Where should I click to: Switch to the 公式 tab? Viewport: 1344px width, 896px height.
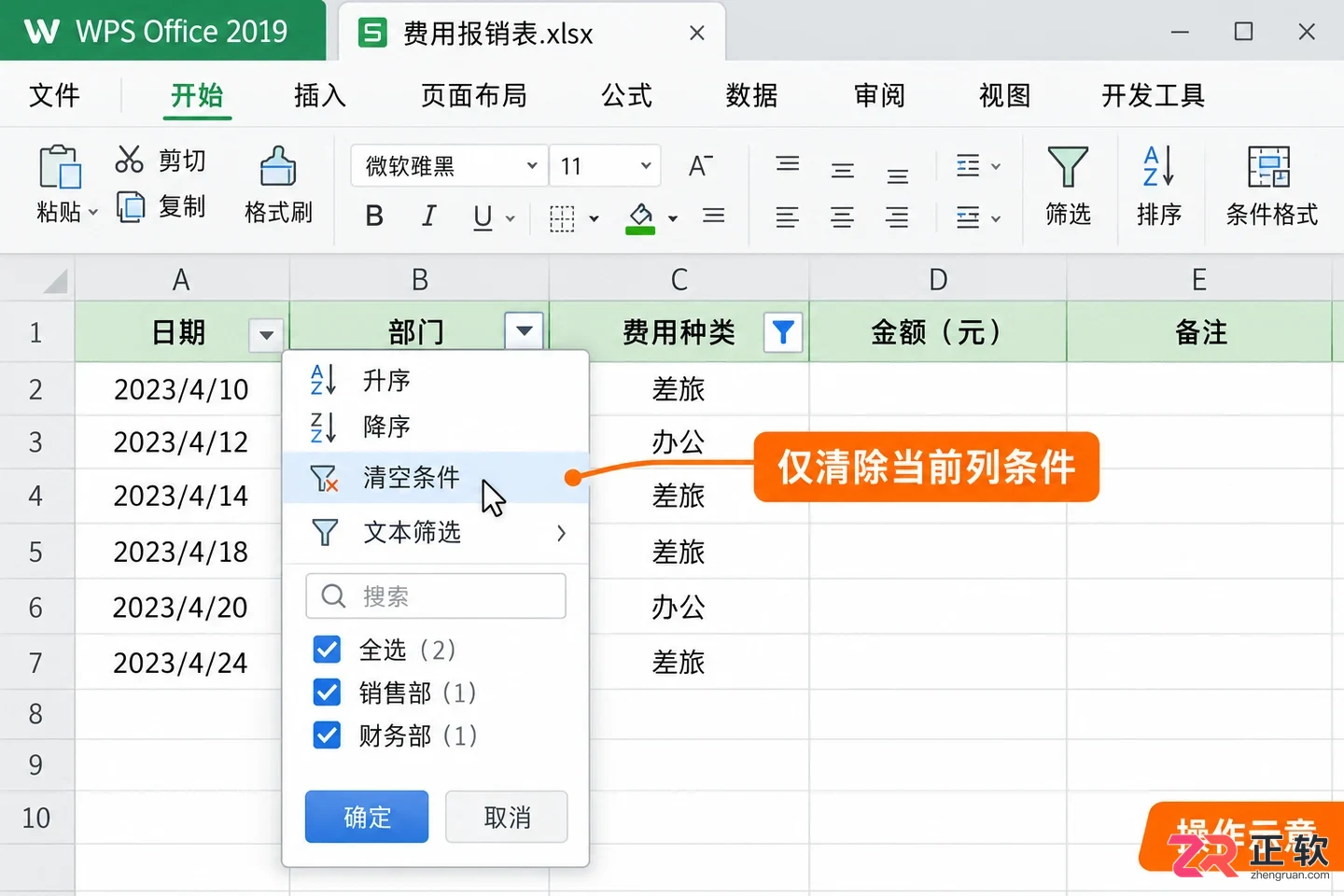coord(626,95)
